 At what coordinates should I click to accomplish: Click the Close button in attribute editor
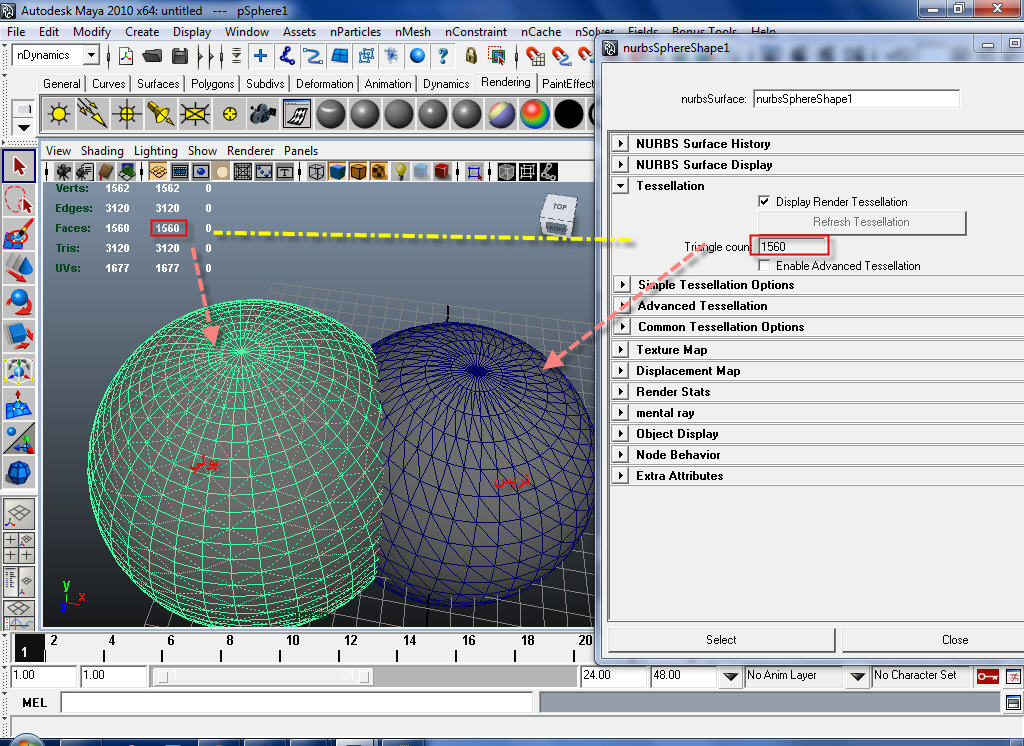955,640
